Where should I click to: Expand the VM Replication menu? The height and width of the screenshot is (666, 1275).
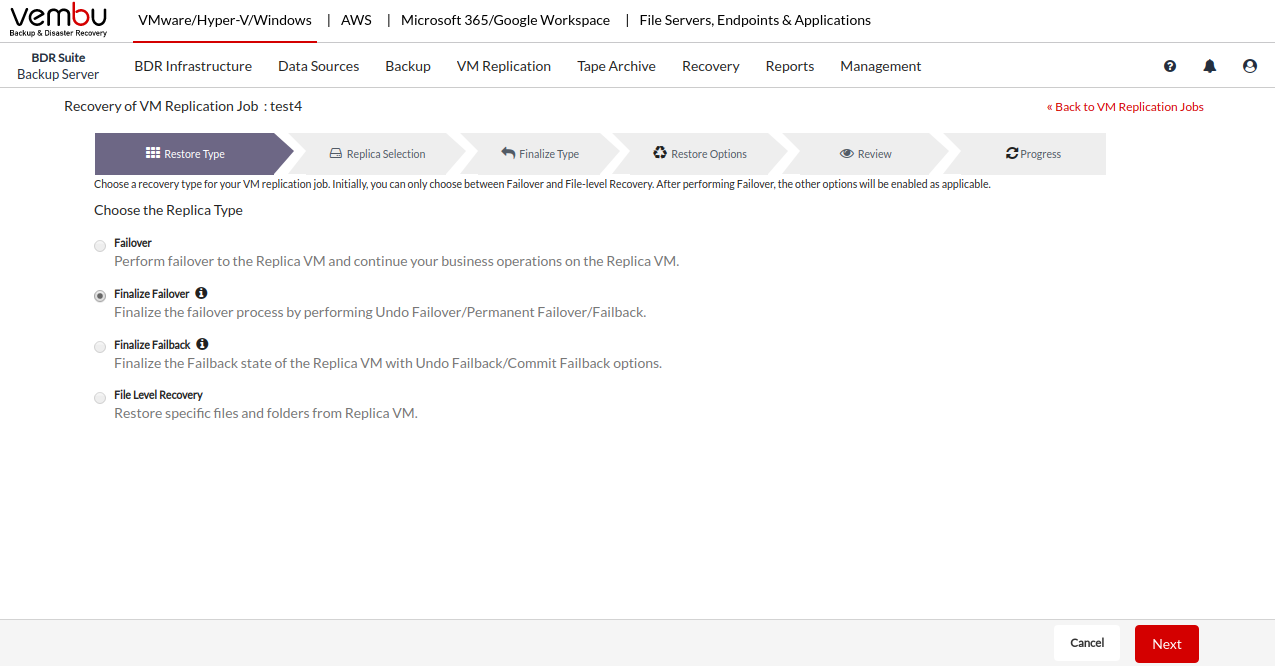pos(504,66)
